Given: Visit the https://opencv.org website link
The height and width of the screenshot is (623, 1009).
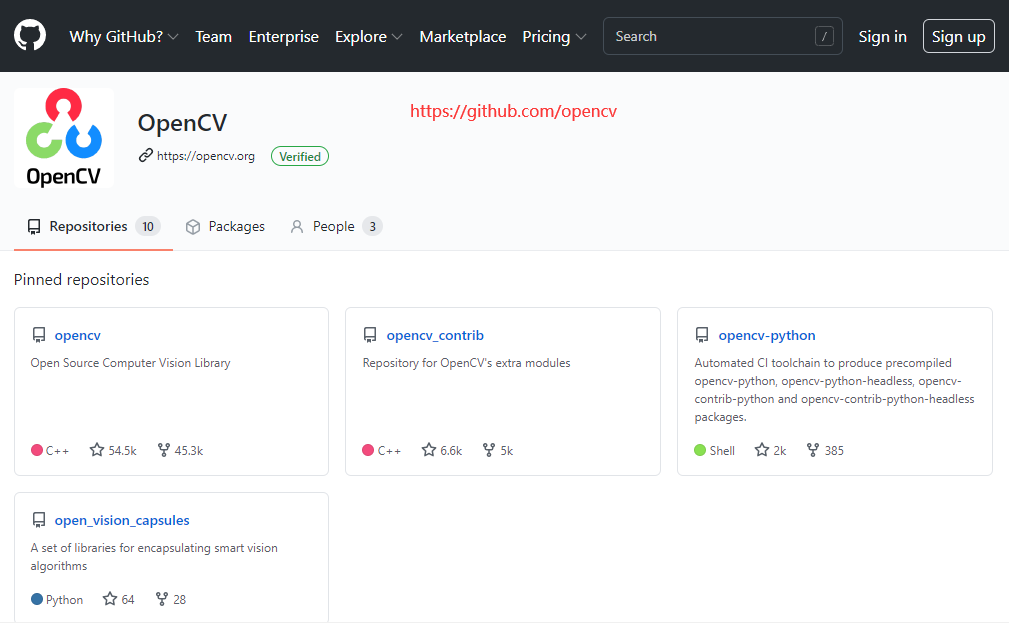Looking at the screenshot, I should tap(206, 156).
